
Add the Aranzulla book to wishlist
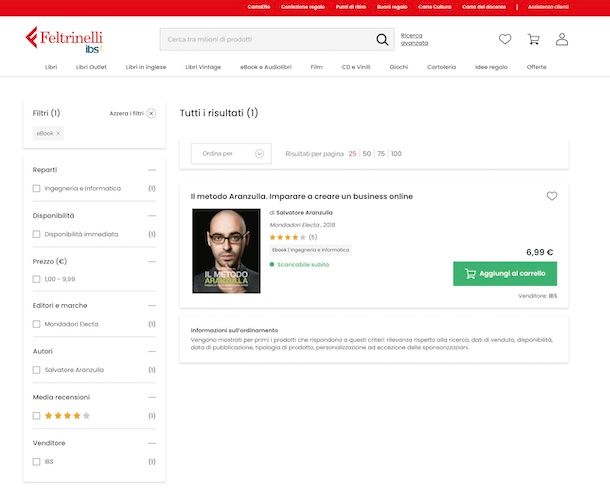552,196
